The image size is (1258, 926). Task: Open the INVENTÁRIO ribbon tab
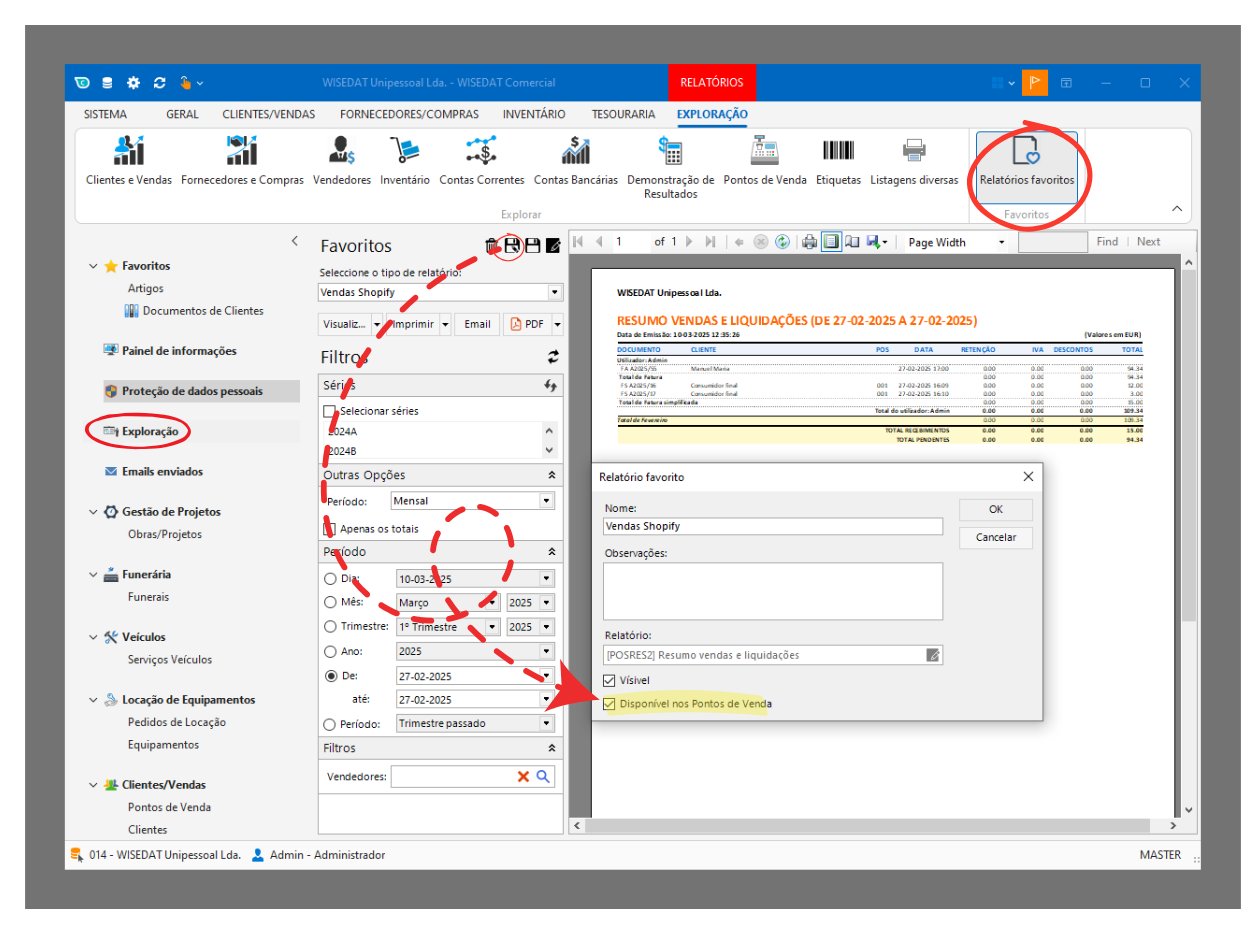[534, 114]
